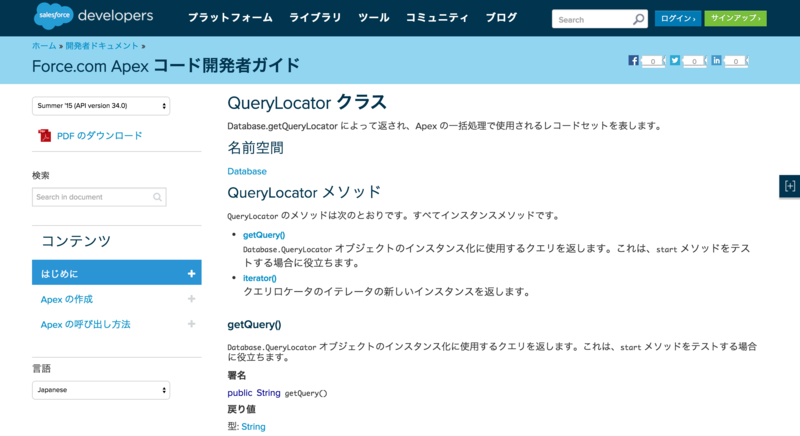Expand the はじめに section plus icon
The height and width of the screenshot is (436, 800).
pos(191,274)
